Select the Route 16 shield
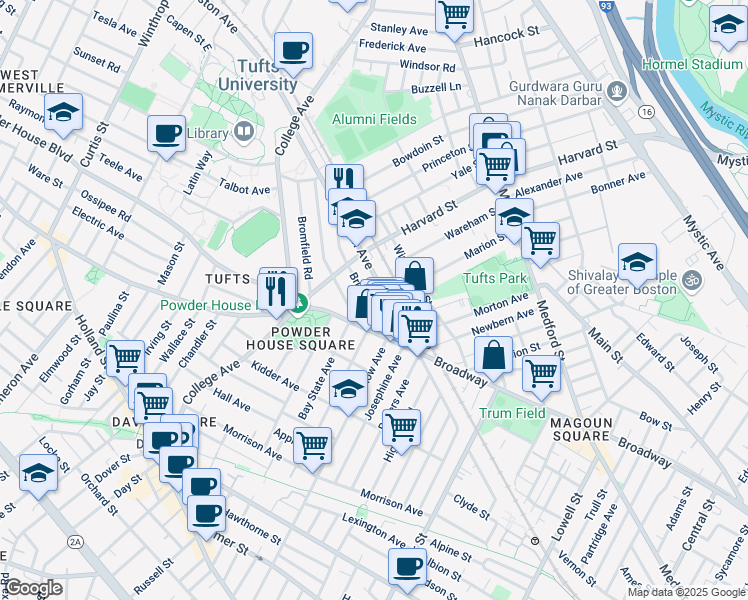The height and width of the screenshot is (600, 748). 647,112
